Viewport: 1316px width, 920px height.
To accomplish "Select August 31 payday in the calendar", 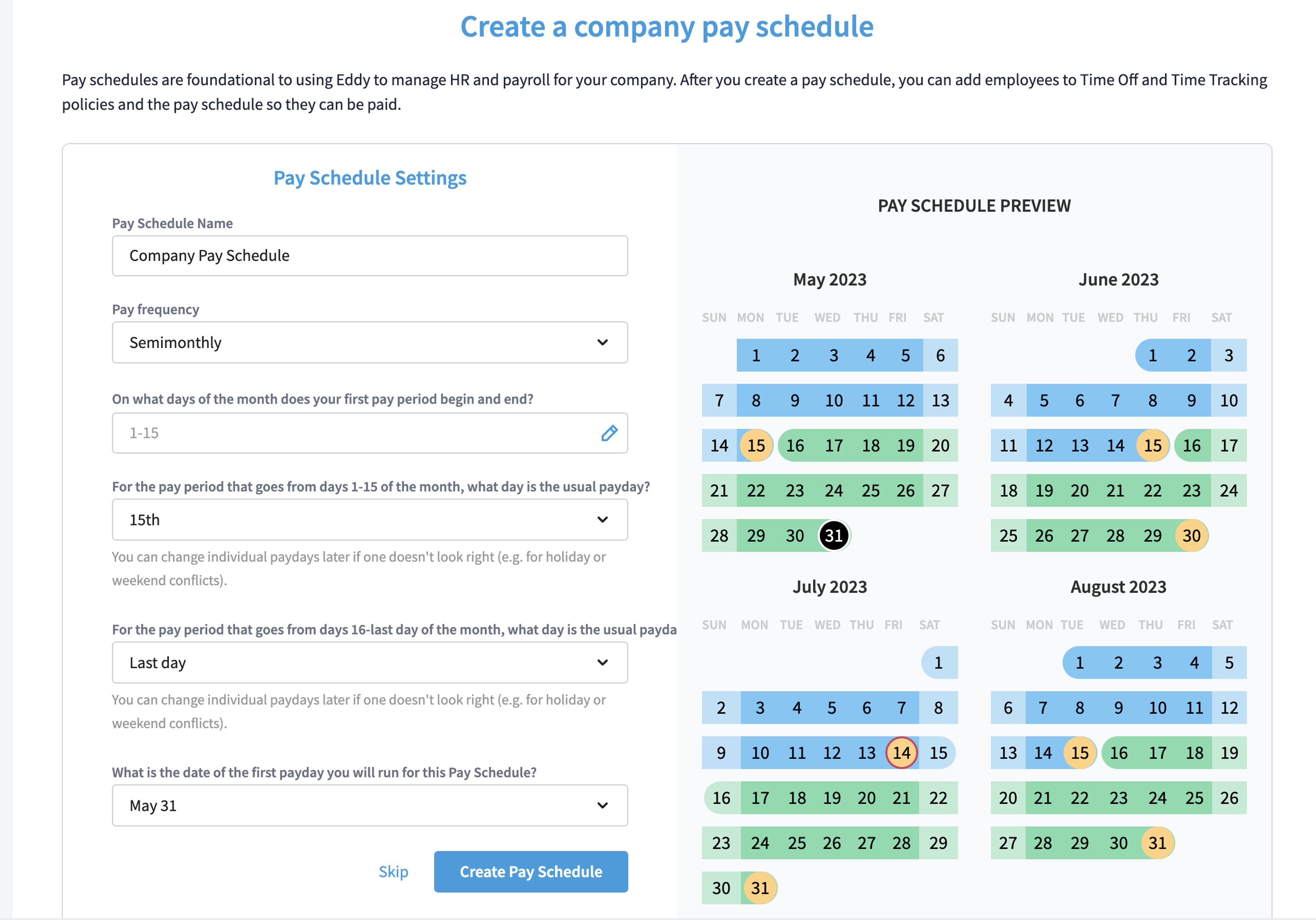I will [1157, 843].
